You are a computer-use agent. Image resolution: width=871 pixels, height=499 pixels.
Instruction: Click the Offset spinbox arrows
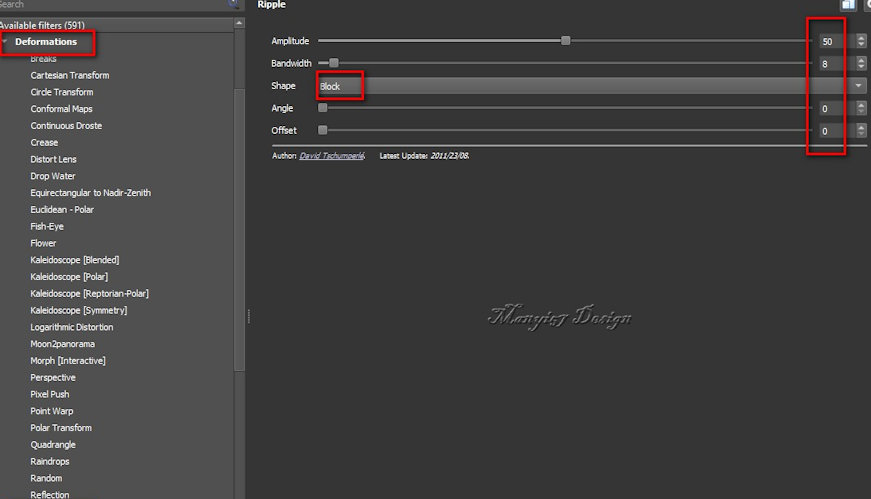pyautogui.click(x=860, y=130)
